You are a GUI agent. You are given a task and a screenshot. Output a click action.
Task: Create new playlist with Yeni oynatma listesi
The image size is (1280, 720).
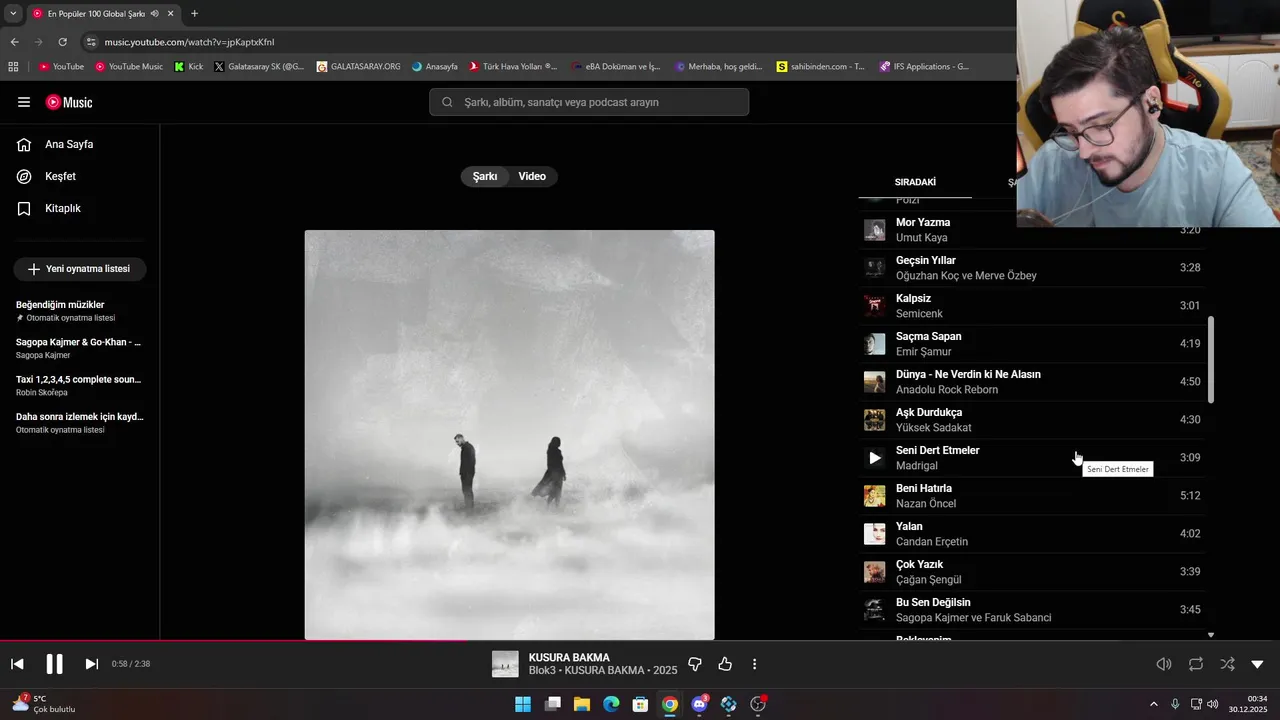point(80,269)
